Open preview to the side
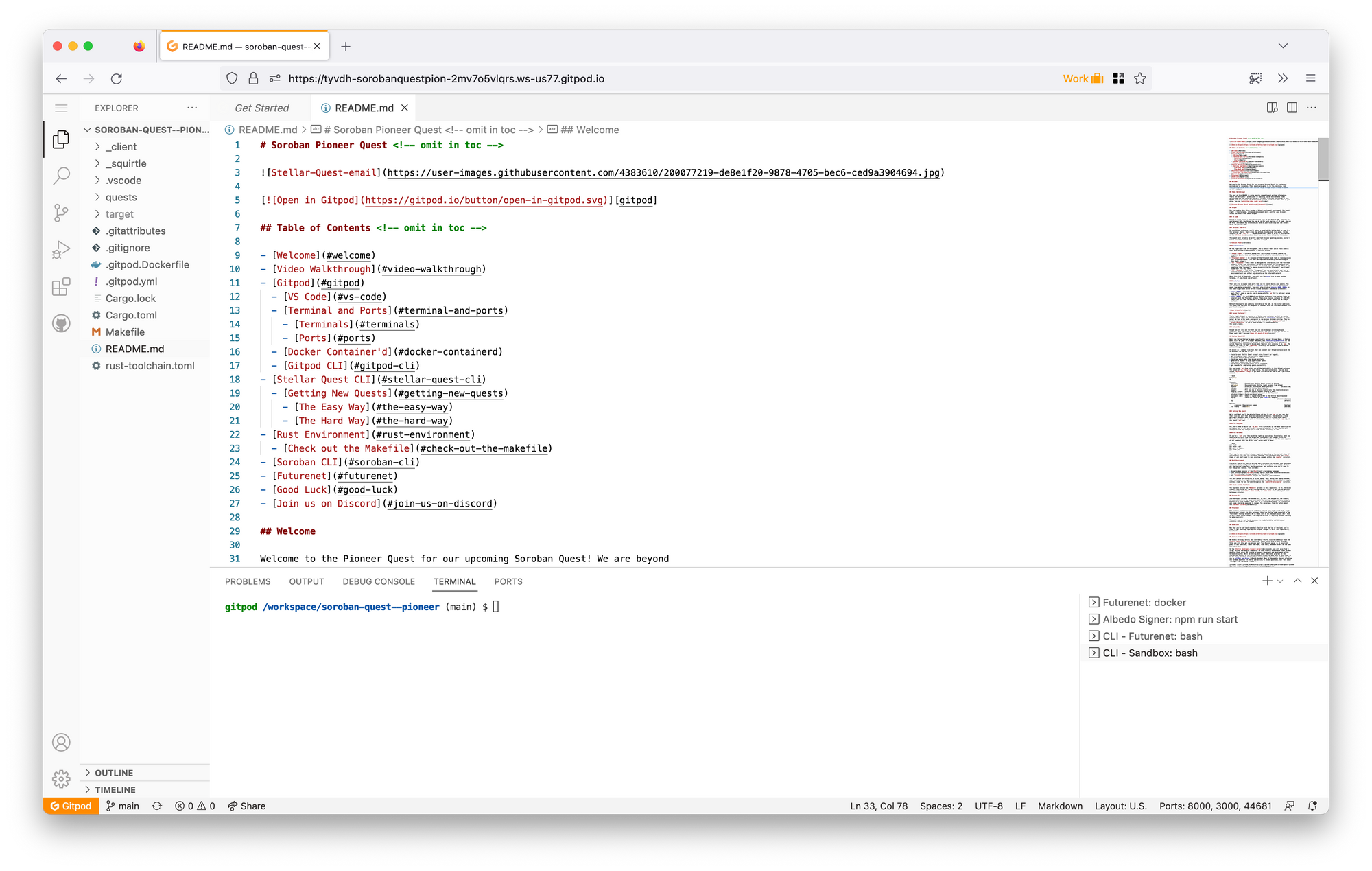Screen dimensions: 1372x871 1272,108
